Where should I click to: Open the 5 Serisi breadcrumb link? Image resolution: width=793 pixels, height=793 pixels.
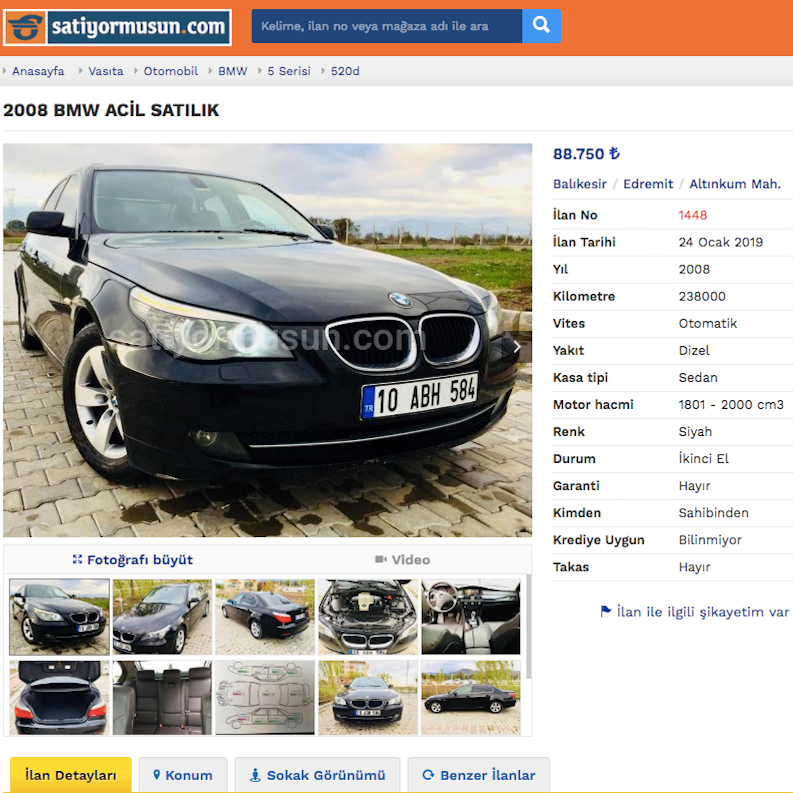pyautogui.click(x=289, y=71)
